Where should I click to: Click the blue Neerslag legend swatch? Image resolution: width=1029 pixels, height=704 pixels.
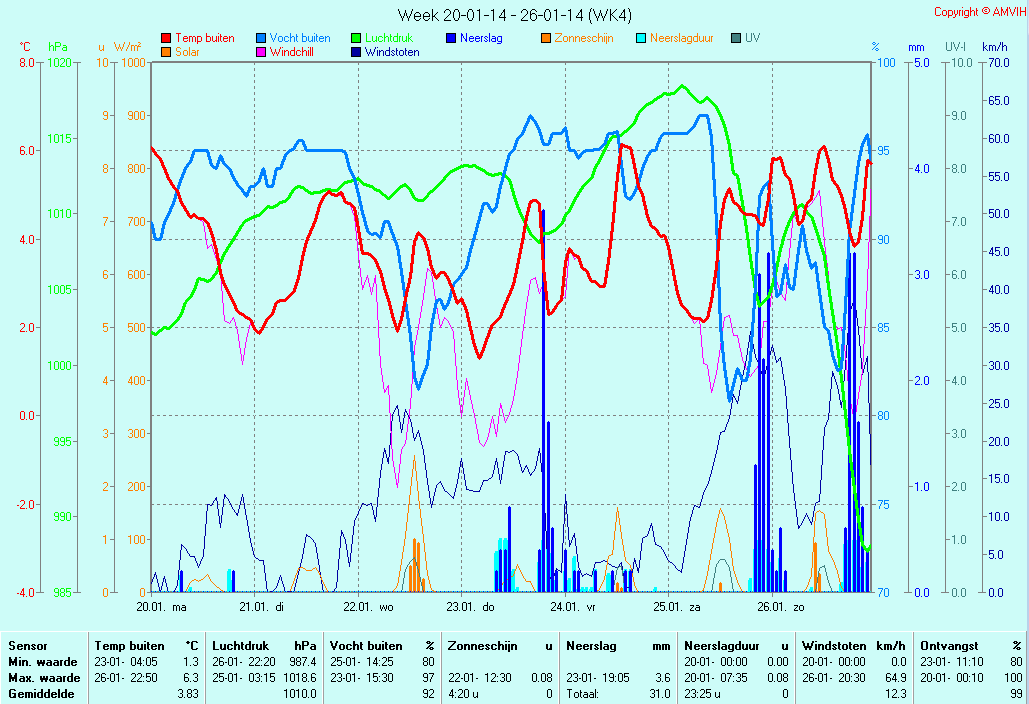451,38
